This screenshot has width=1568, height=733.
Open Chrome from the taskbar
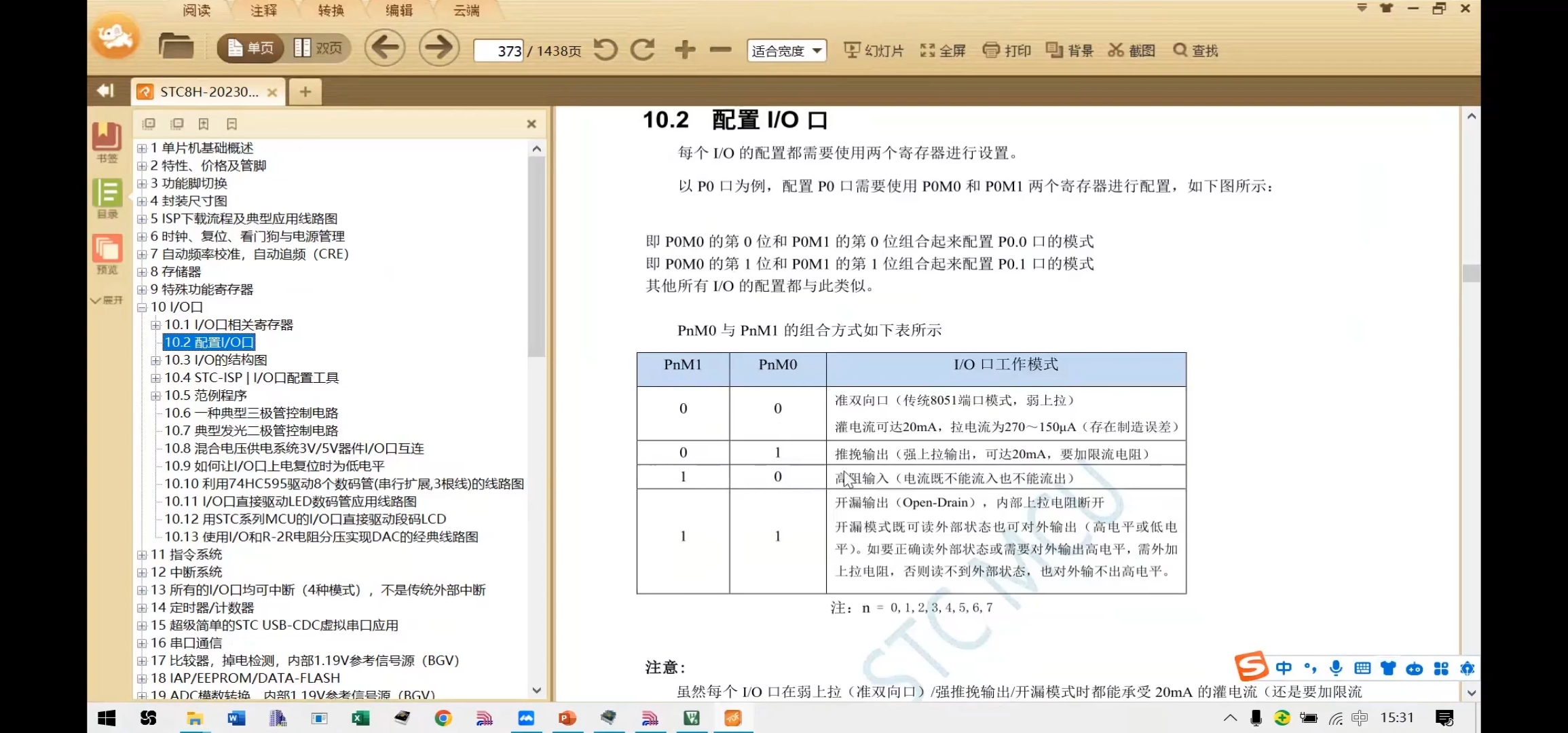pyautogui.click(x=443, y=718)
